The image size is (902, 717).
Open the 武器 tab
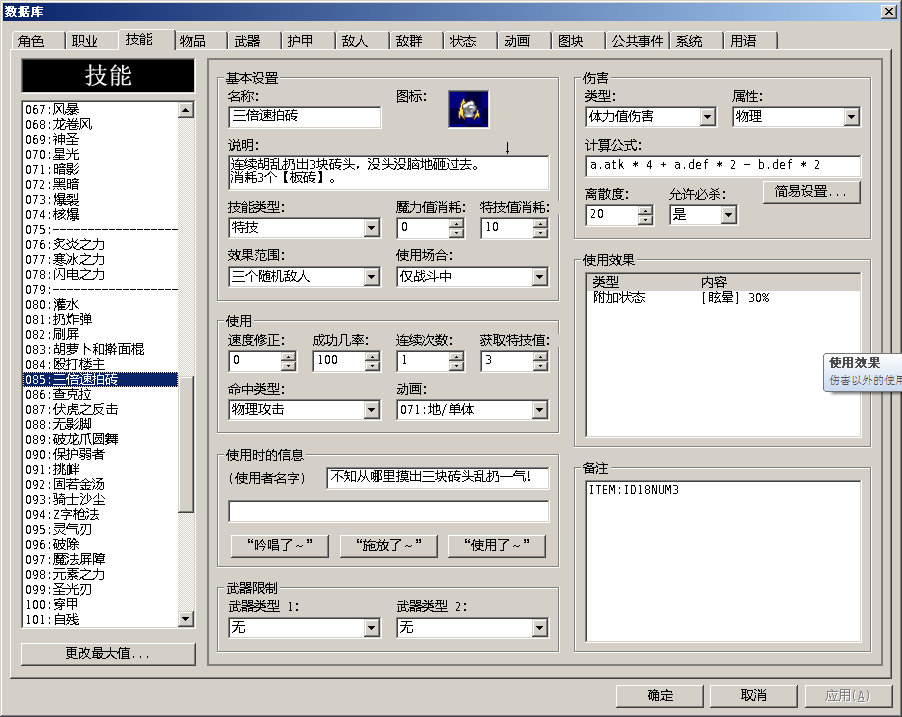point(254,41)
